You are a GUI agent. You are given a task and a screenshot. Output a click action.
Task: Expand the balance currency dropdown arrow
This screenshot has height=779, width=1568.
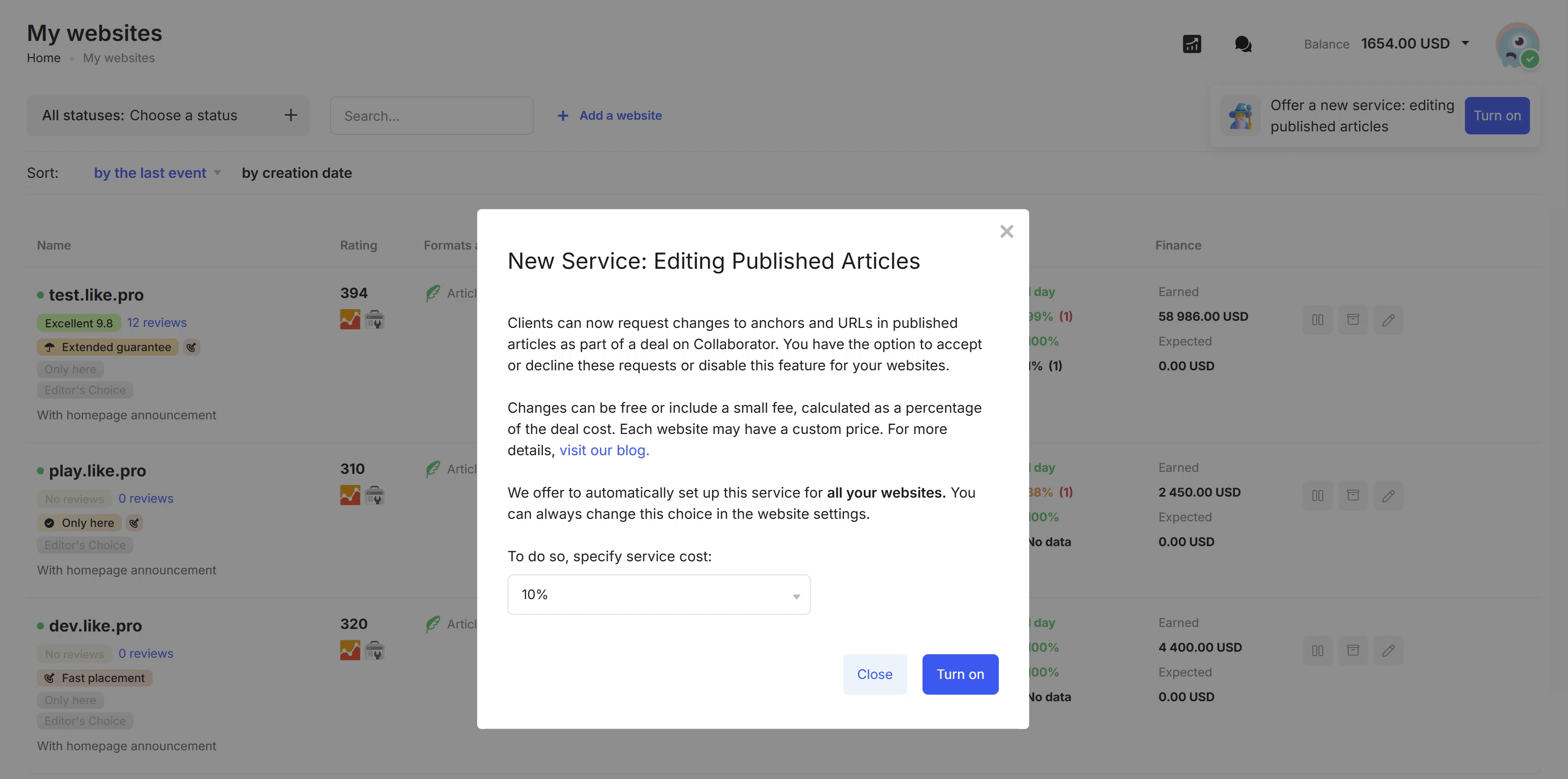point(1465,43)
